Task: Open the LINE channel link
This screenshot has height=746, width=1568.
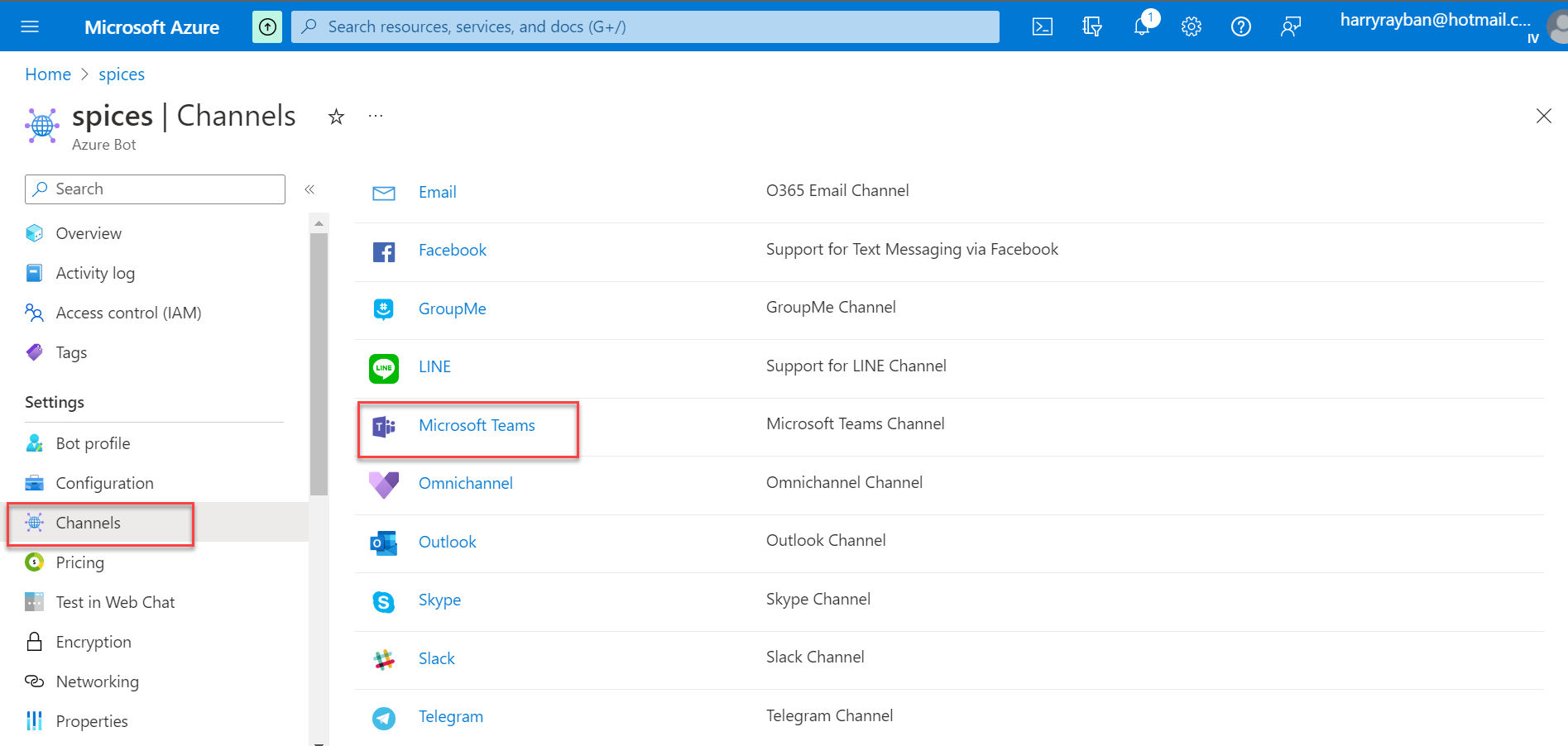Action: tap(434, 367)
